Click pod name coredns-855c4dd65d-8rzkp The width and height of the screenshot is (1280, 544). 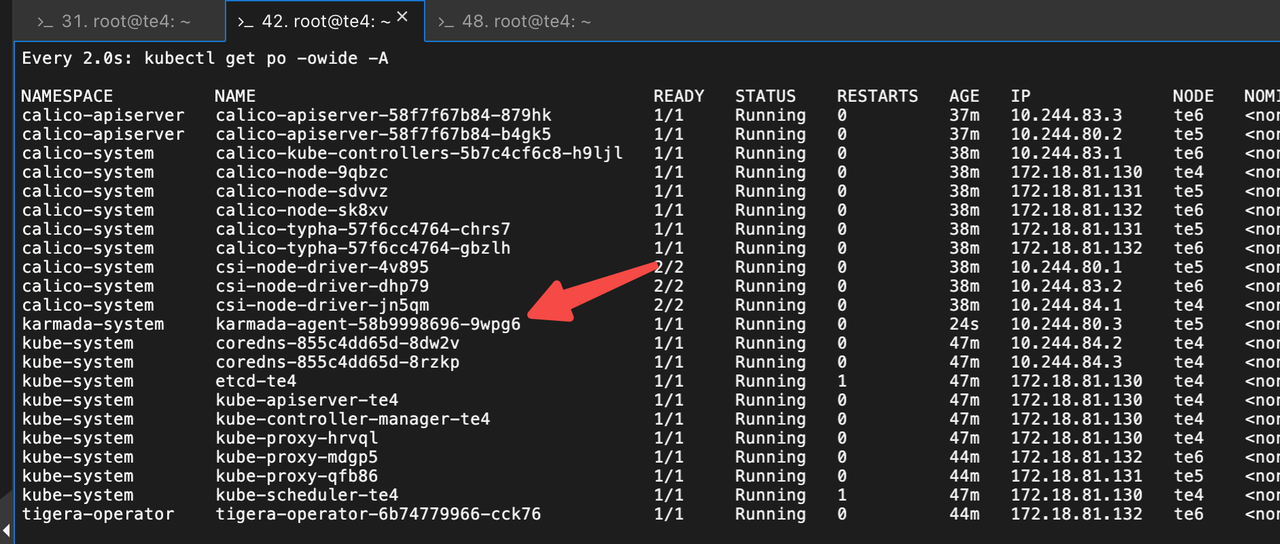[x=337, y=362]
